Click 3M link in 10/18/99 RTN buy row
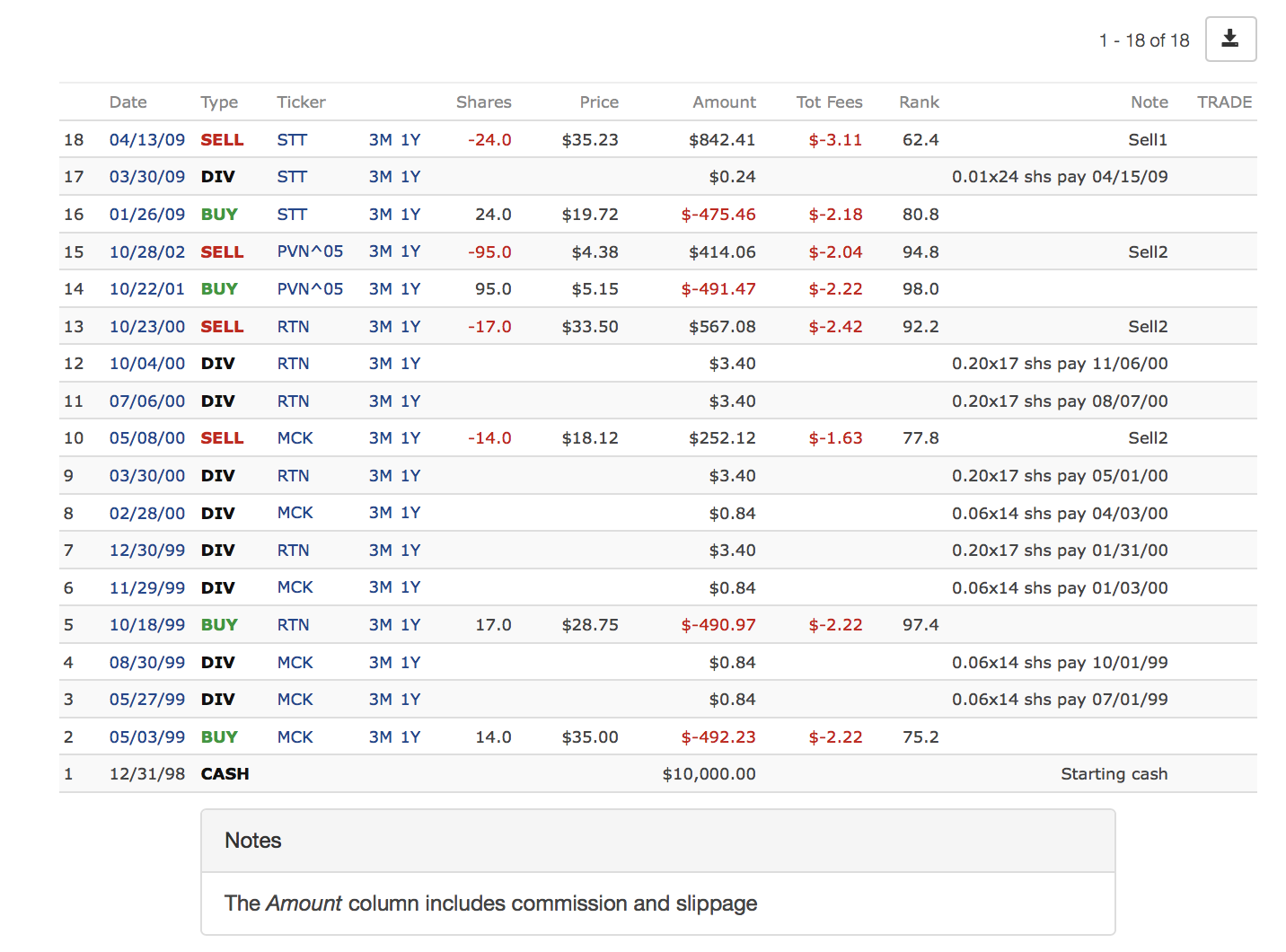 click(380, 625)
